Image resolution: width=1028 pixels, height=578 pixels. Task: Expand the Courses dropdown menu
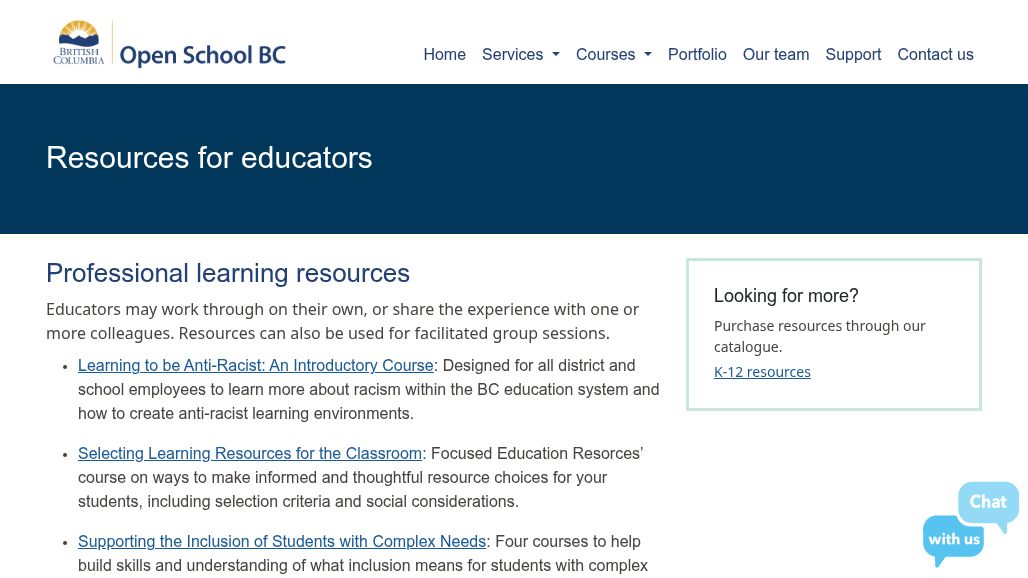pos(613,55)
